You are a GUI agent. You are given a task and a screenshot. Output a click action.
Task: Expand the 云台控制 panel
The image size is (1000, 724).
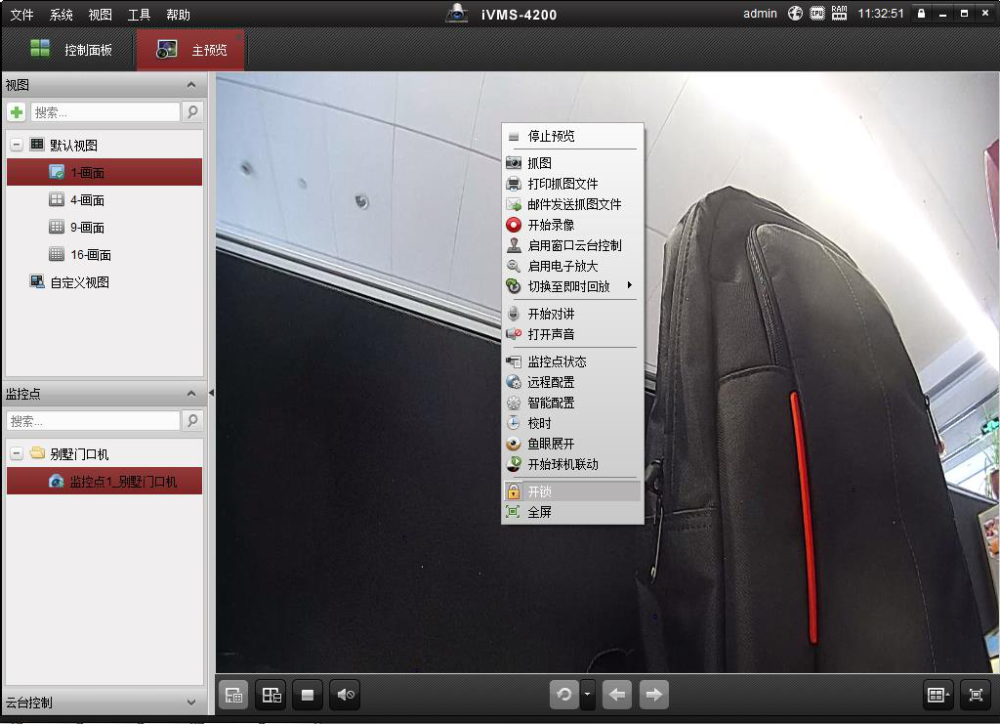click(x=191, y=702)
